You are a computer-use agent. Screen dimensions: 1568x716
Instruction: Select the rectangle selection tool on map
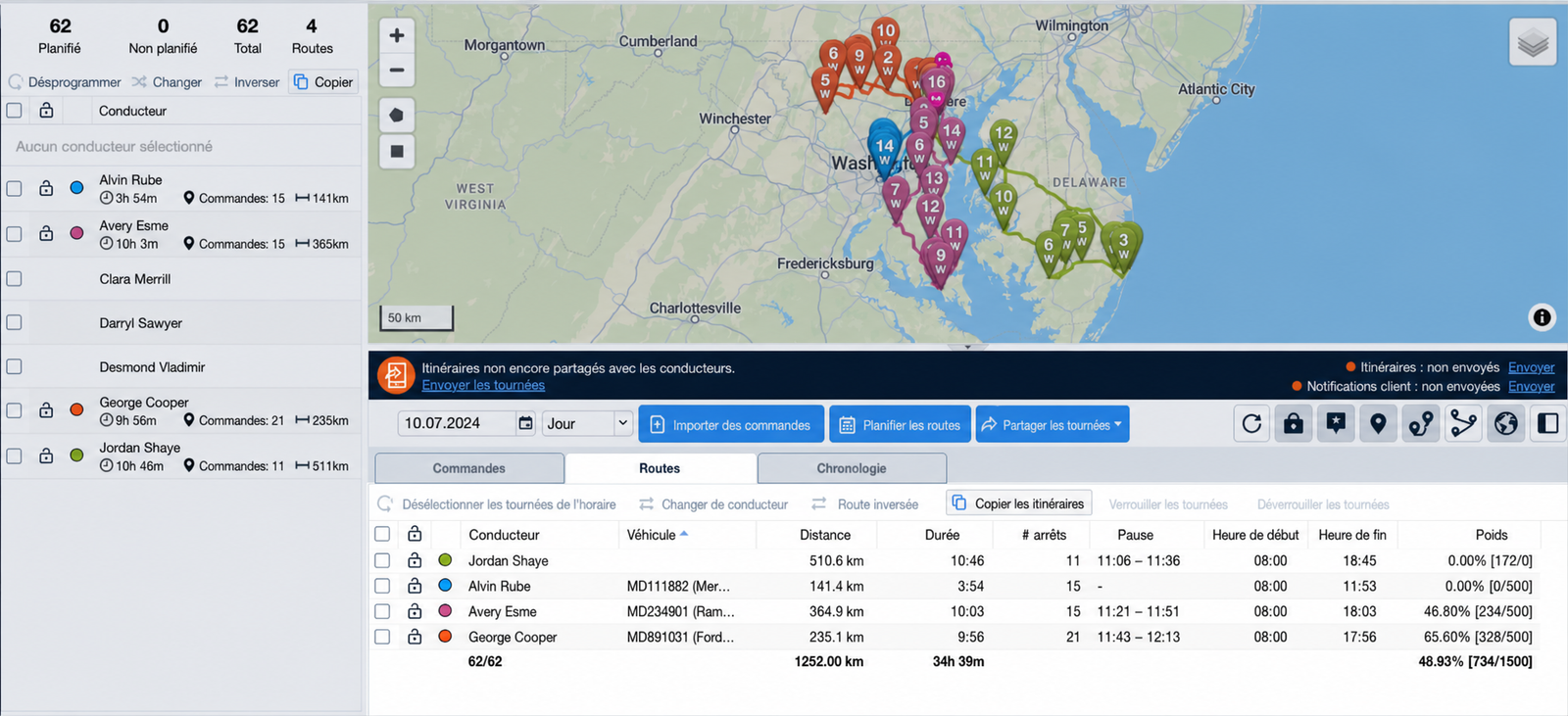tap(397, 151)
